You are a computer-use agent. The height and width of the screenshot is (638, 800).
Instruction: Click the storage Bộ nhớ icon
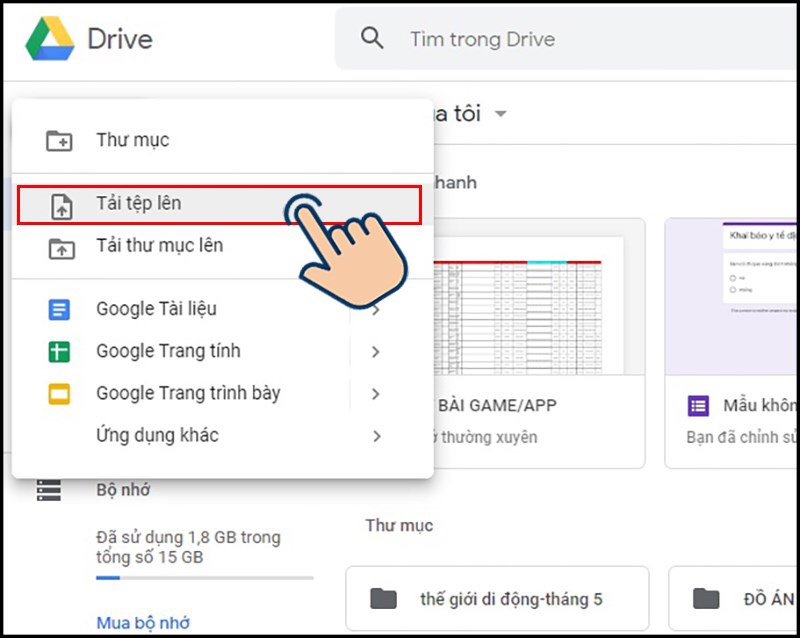coord(49,490)
